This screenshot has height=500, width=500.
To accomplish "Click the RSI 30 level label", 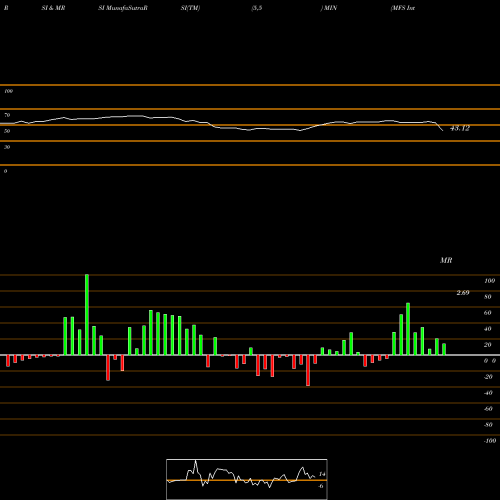I will tap(7, 147).
